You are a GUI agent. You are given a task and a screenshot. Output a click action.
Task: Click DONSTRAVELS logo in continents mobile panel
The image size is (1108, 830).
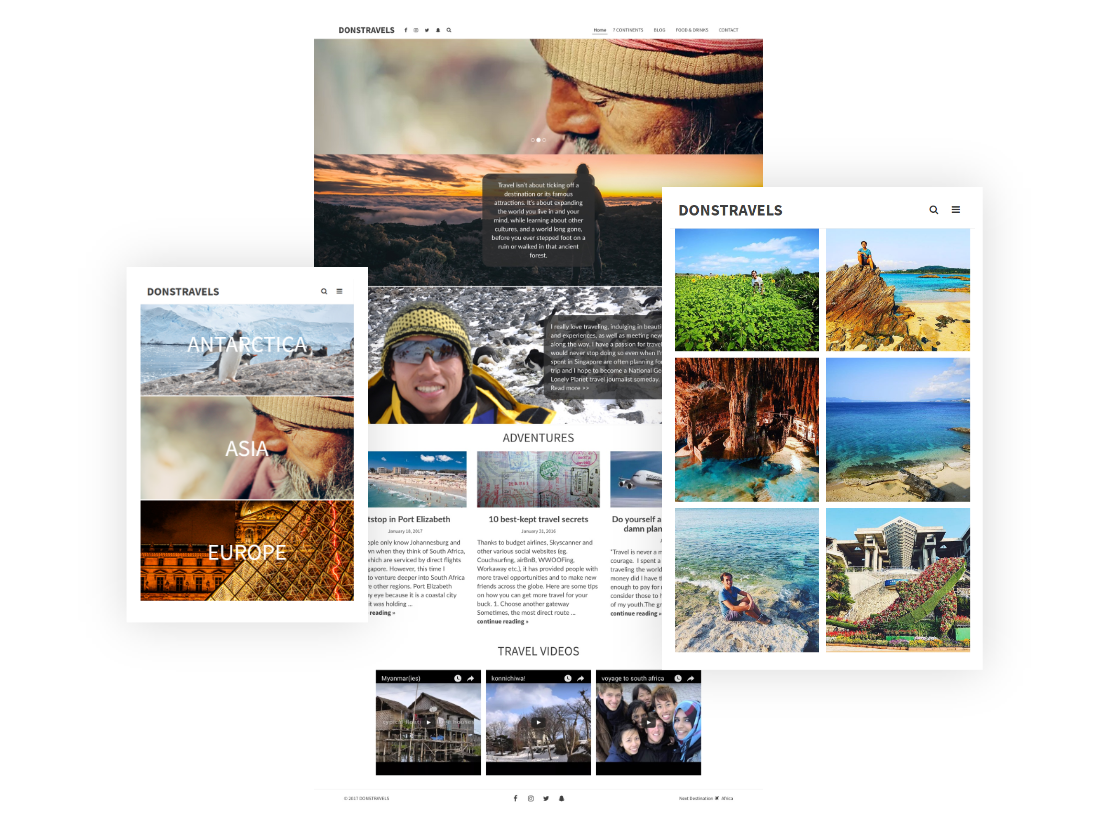pyautogui.click(x=183, y=292)
